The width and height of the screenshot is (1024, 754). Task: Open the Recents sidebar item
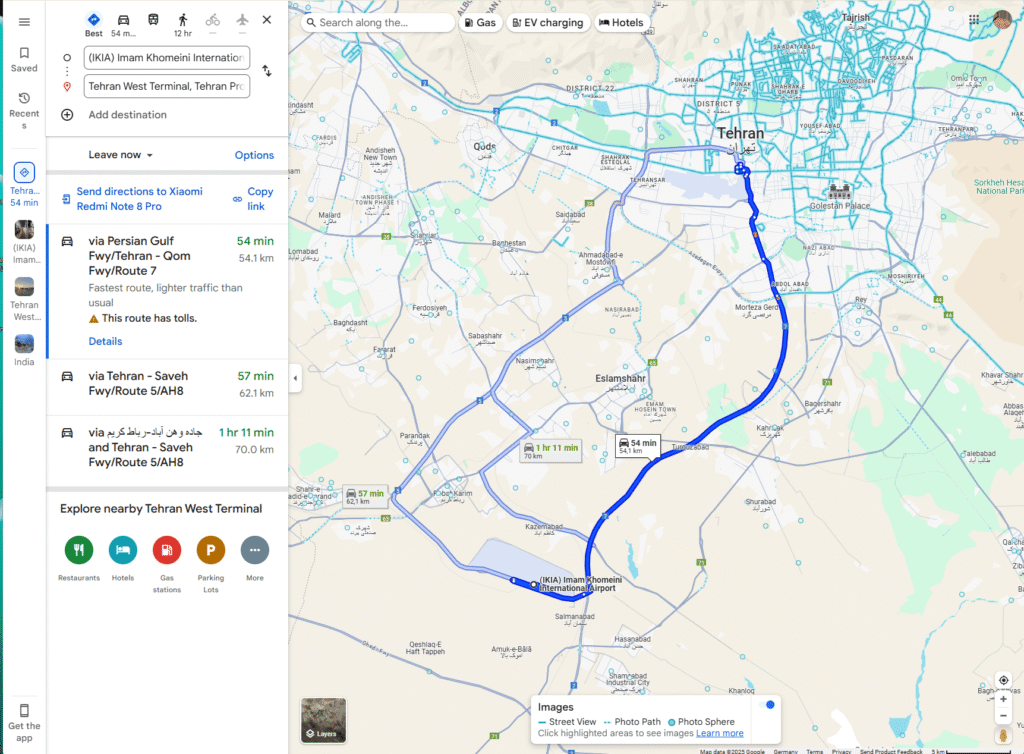tap(24, 110)
